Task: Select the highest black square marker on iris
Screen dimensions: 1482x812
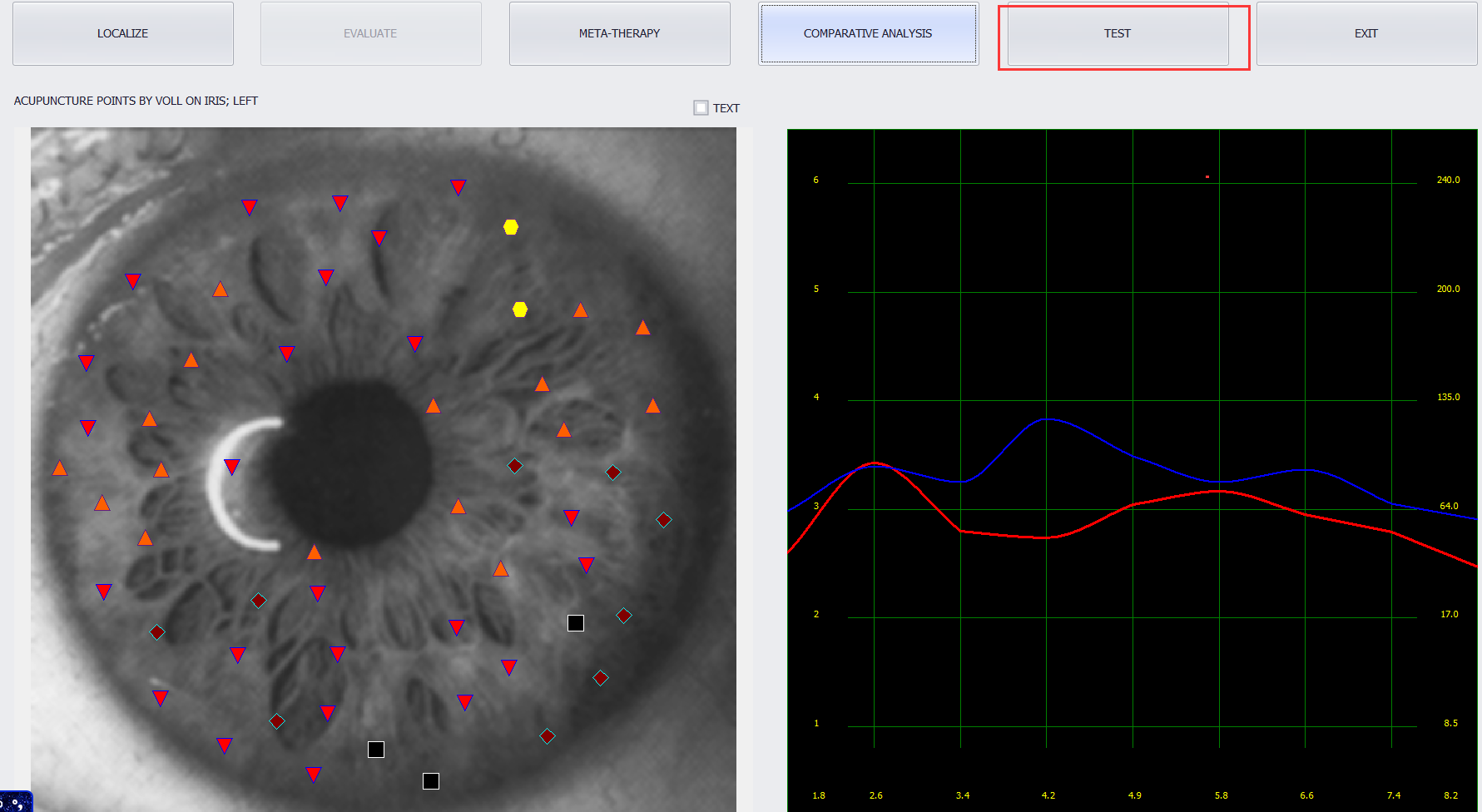Action: [576, 623]
